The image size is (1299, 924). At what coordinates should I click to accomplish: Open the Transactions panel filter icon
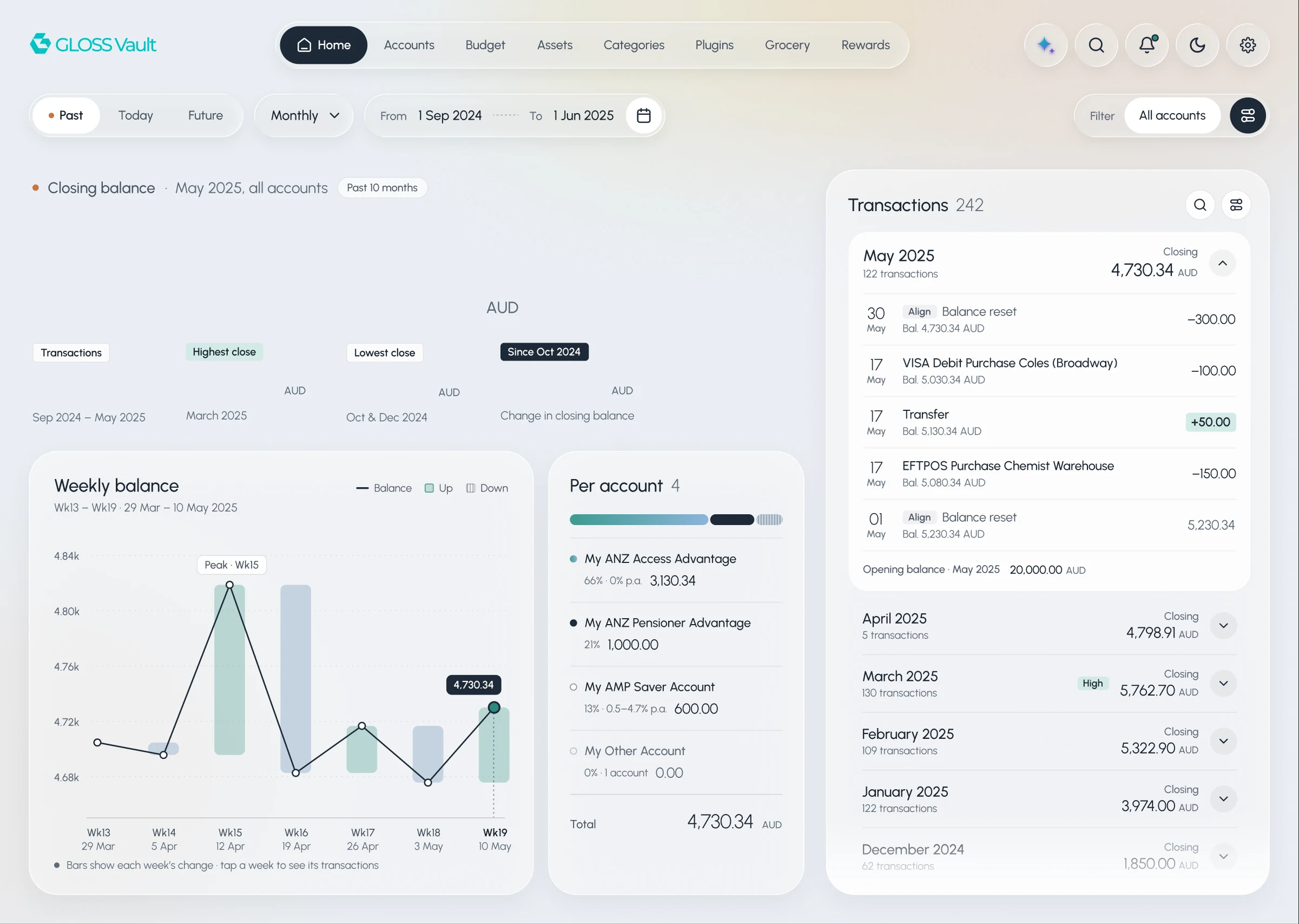pos(1236,205)
